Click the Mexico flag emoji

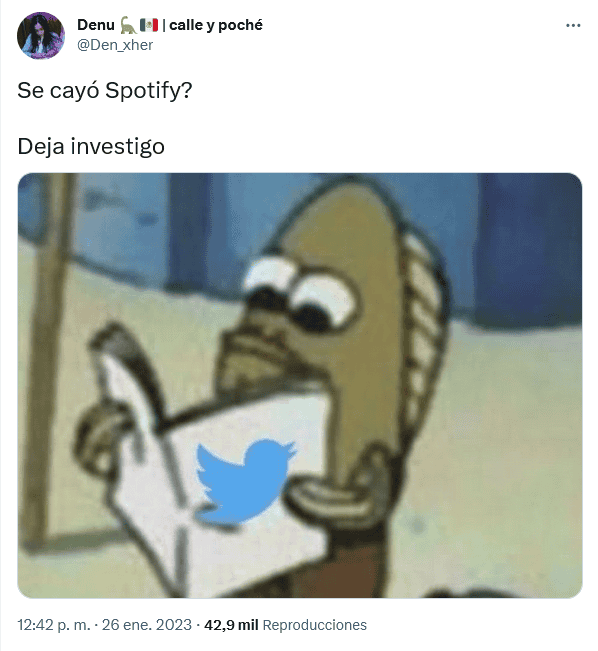[149, 25]
